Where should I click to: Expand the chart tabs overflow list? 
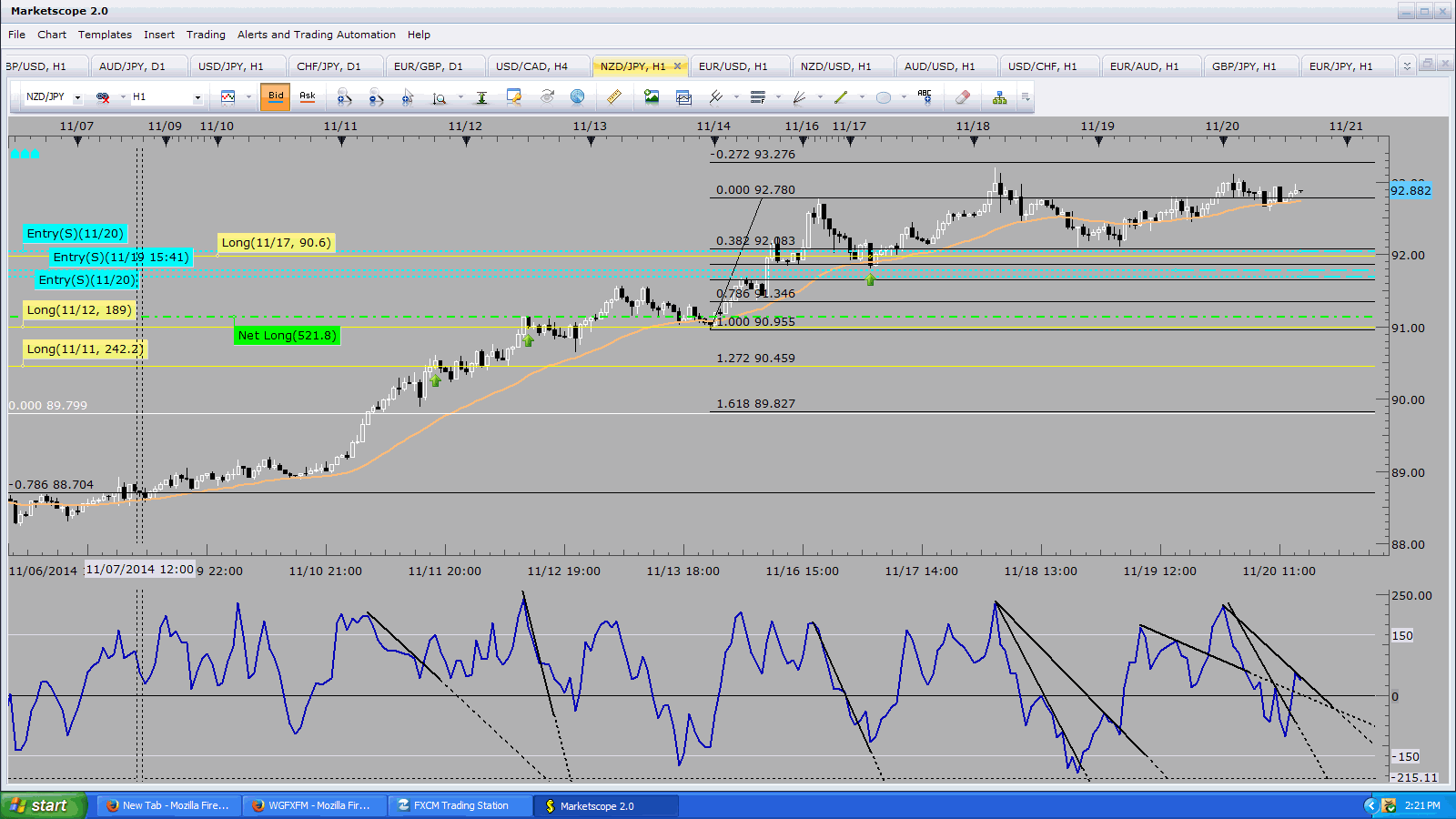[x=1407, y=66]
